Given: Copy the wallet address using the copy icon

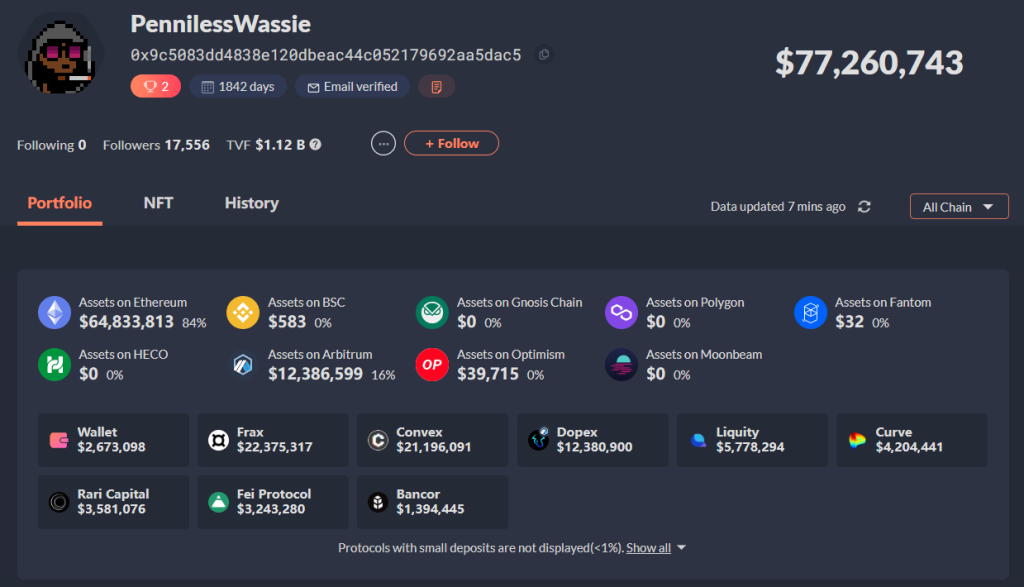Looking at the screenshot, I should pos(543,55).
